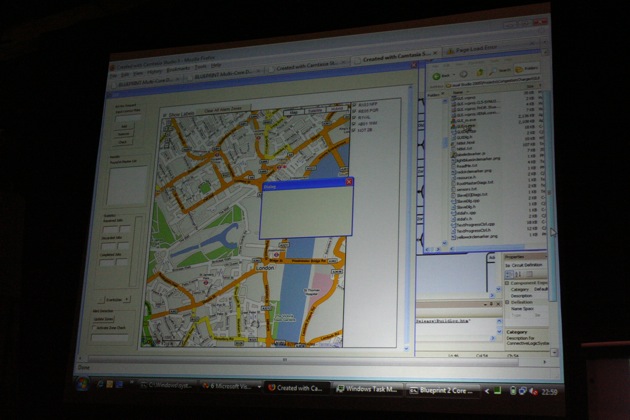
Task: Click the Back button in the Explorer window
Action: click(442, 76)
